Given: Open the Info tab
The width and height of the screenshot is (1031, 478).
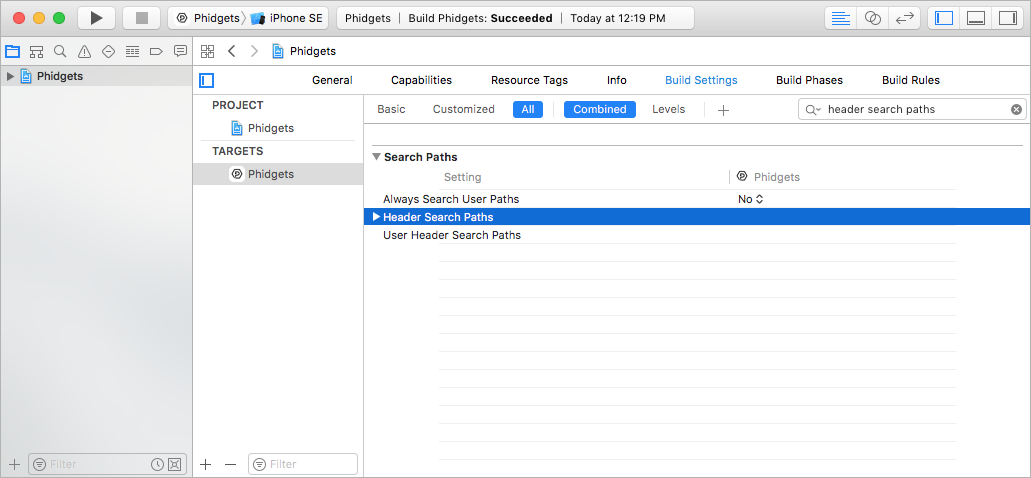Looking at the screenshot, I should point(617,80).
